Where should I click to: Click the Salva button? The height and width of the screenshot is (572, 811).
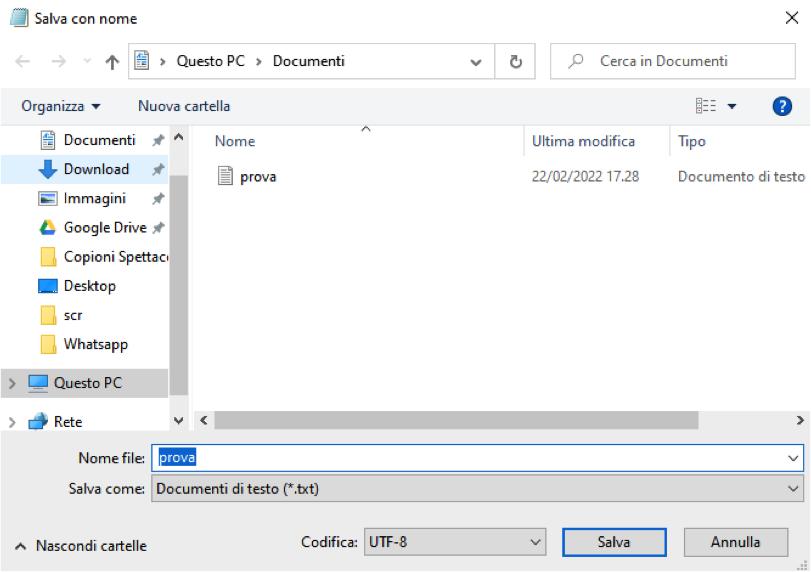[x=614, y=542]
